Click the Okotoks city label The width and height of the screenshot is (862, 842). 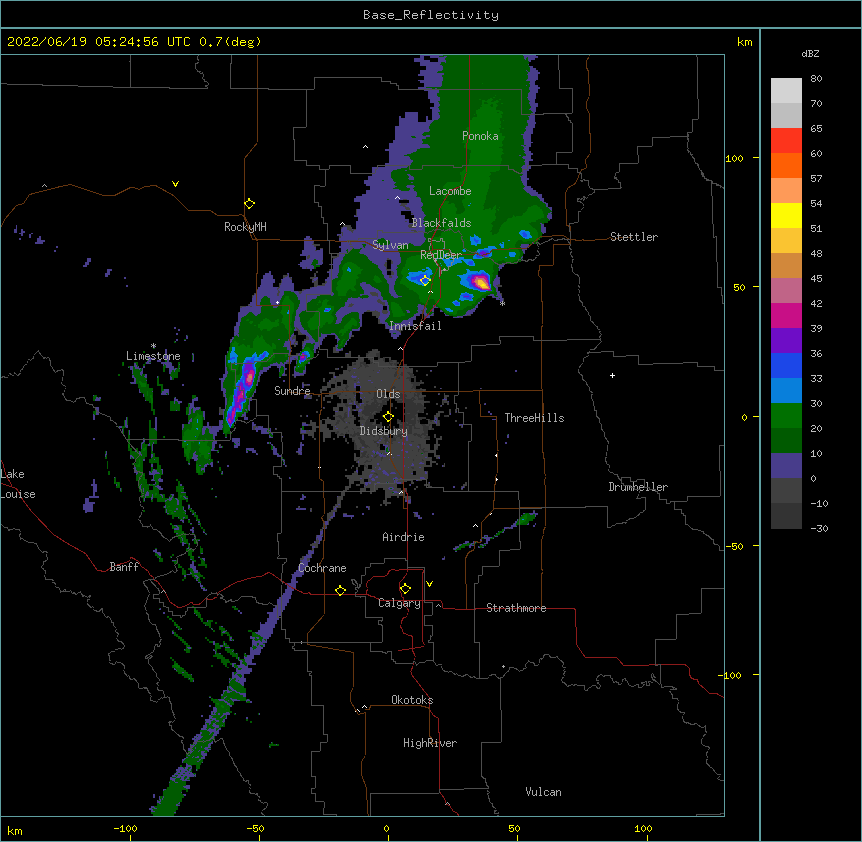[412, 700]
